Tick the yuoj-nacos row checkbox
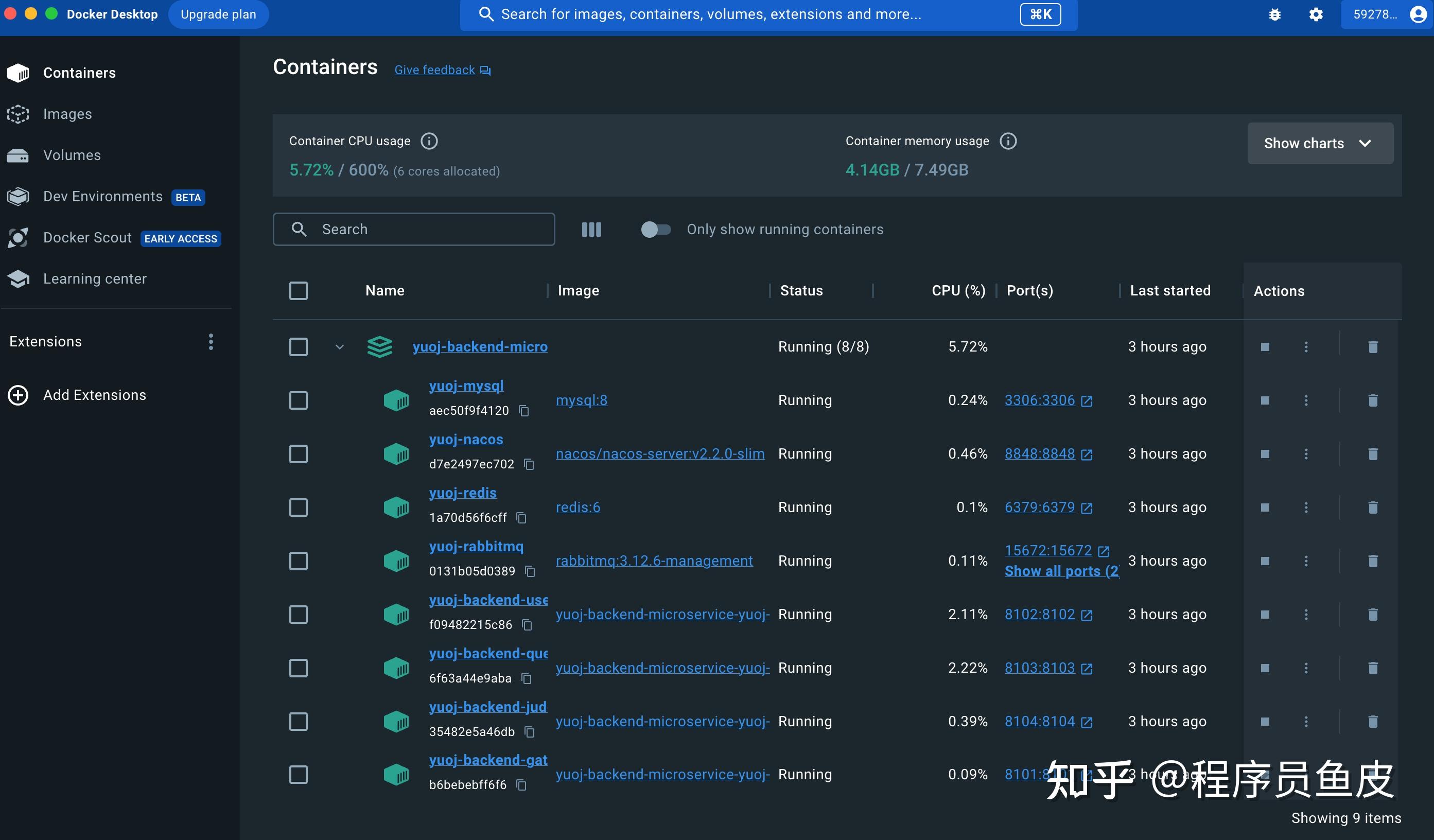 pos(298,454)
